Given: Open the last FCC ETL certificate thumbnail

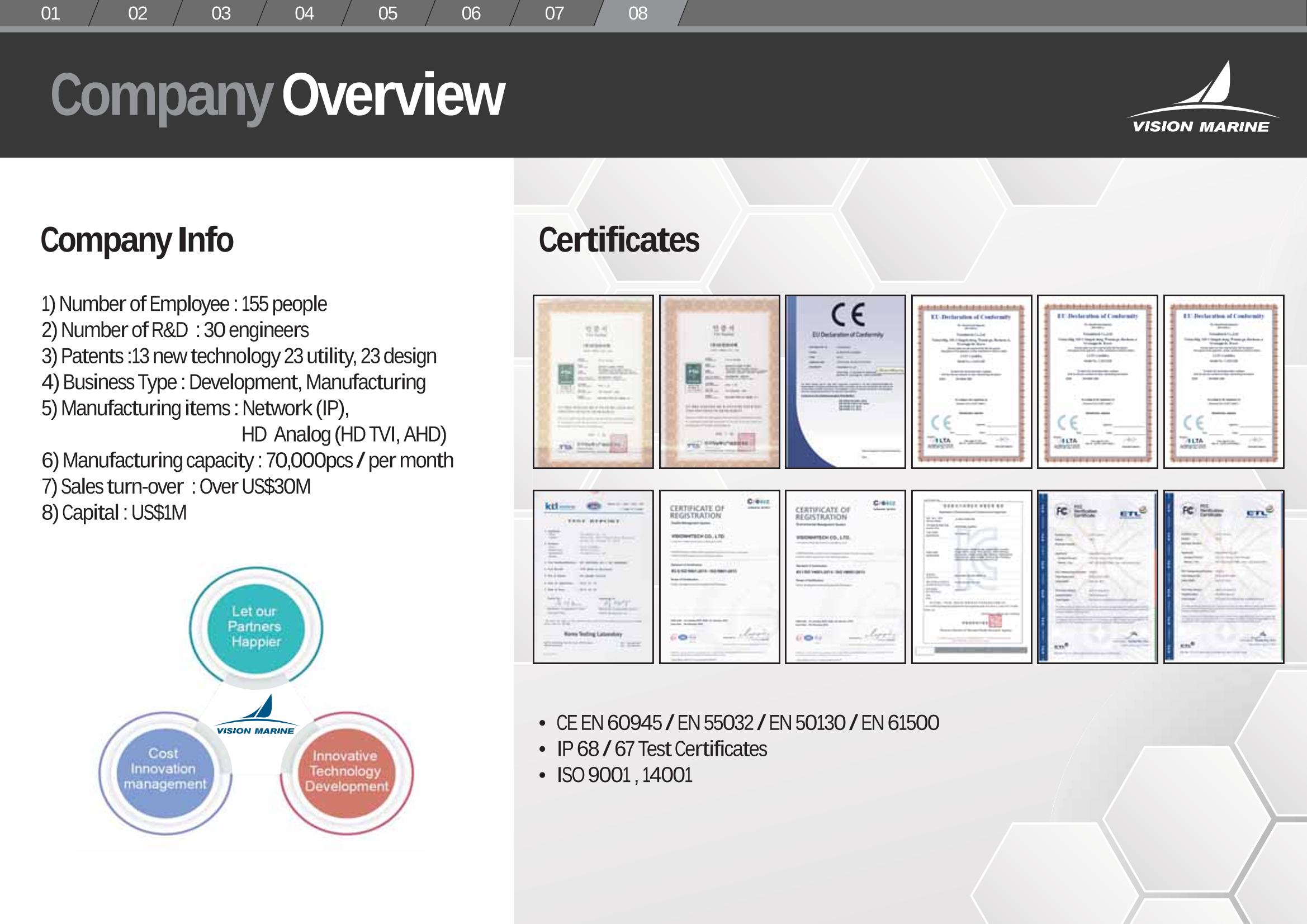Looking at the screenshot, I should 1223,577.
